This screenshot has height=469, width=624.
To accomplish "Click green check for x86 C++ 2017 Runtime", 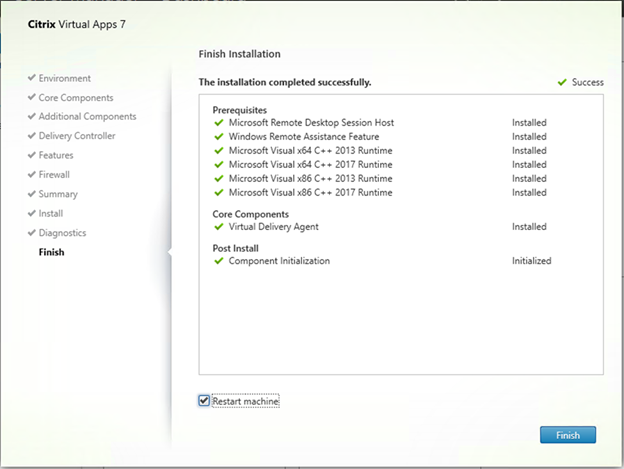I will [218, 193].
